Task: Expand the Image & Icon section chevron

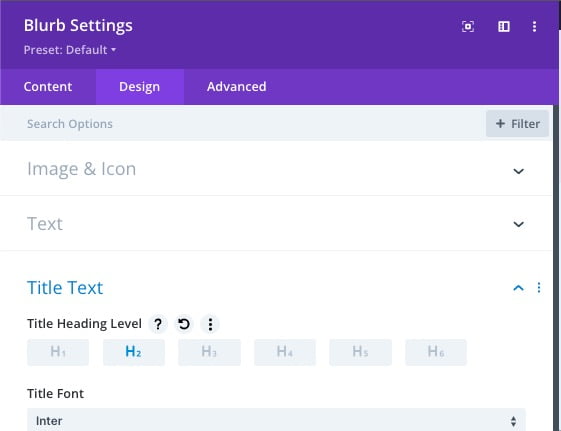Action: [x=518, y=171]
